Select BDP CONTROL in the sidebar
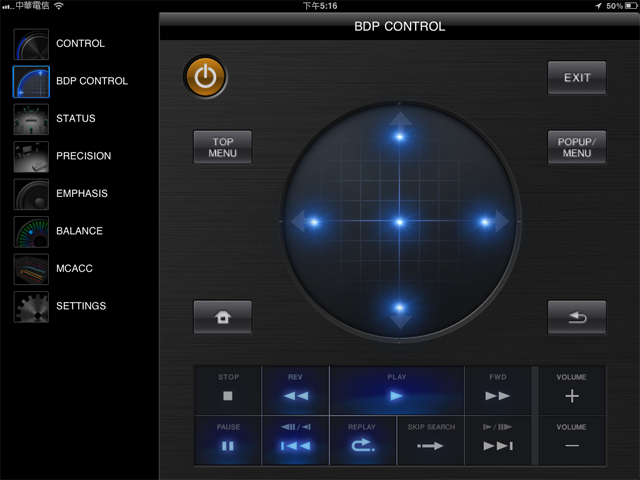The width and height of the screenshot is (640, 480). (80, 81)
